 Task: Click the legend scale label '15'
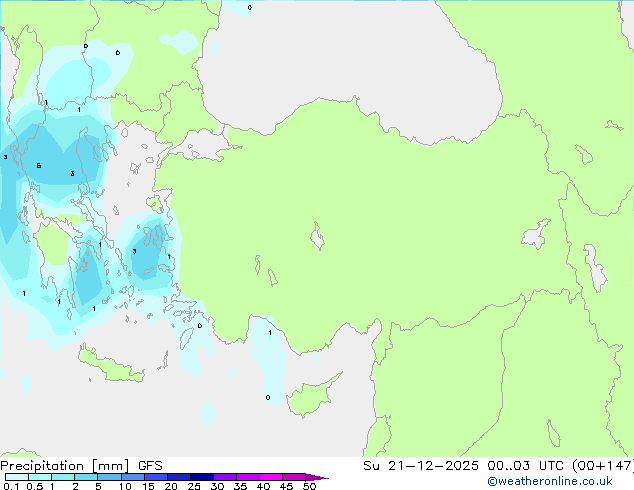pos(148,486)
